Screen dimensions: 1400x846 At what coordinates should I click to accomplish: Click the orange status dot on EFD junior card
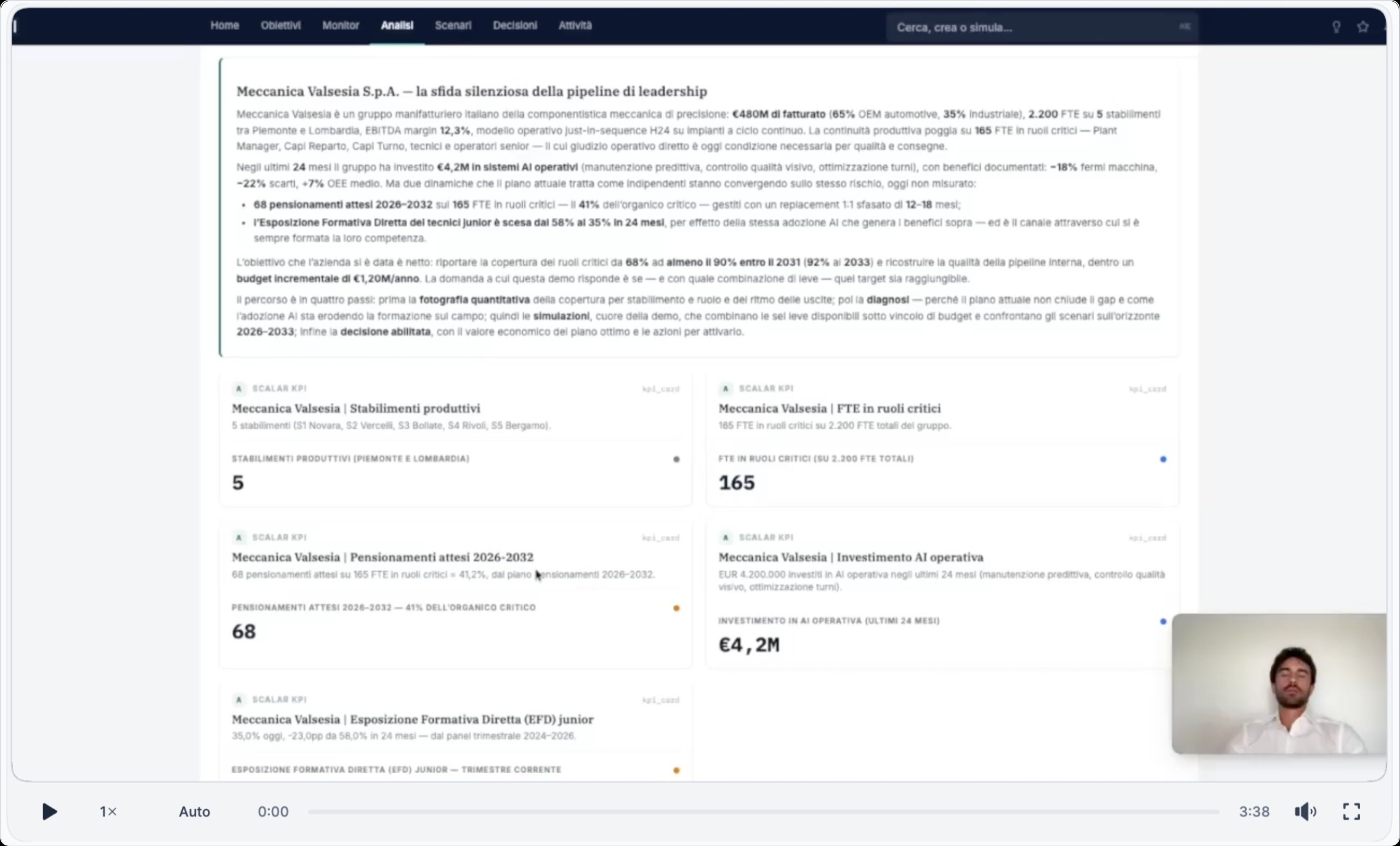pos(676,770)
